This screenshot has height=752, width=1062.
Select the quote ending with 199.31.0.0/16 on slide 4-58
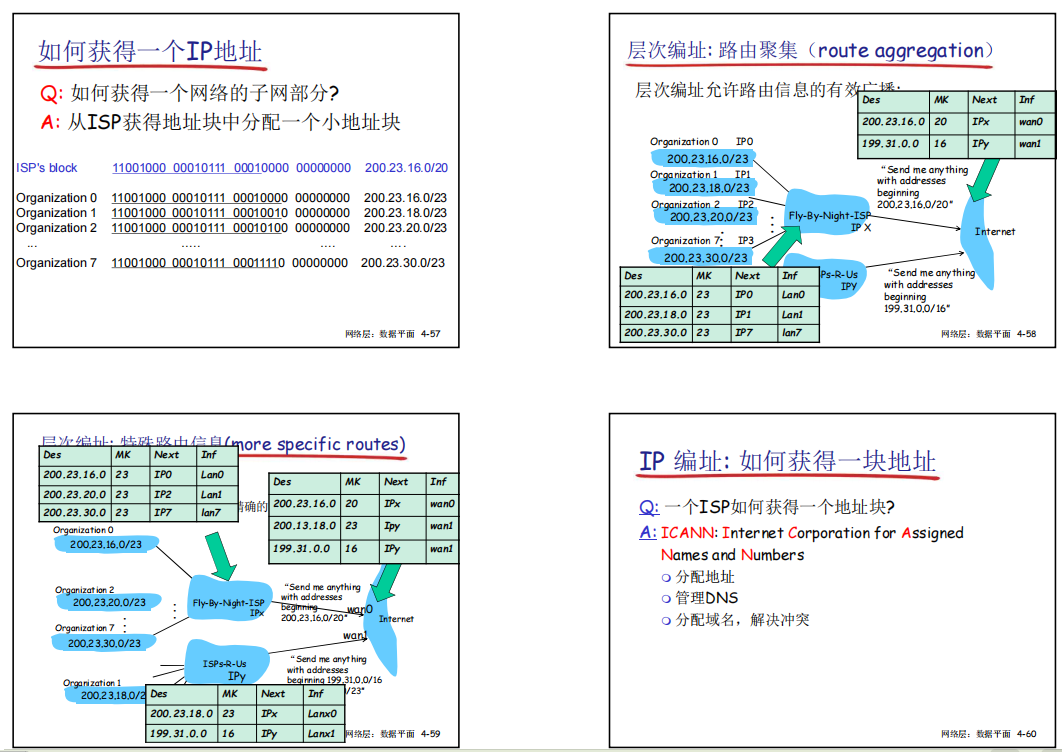pos(929,290)
